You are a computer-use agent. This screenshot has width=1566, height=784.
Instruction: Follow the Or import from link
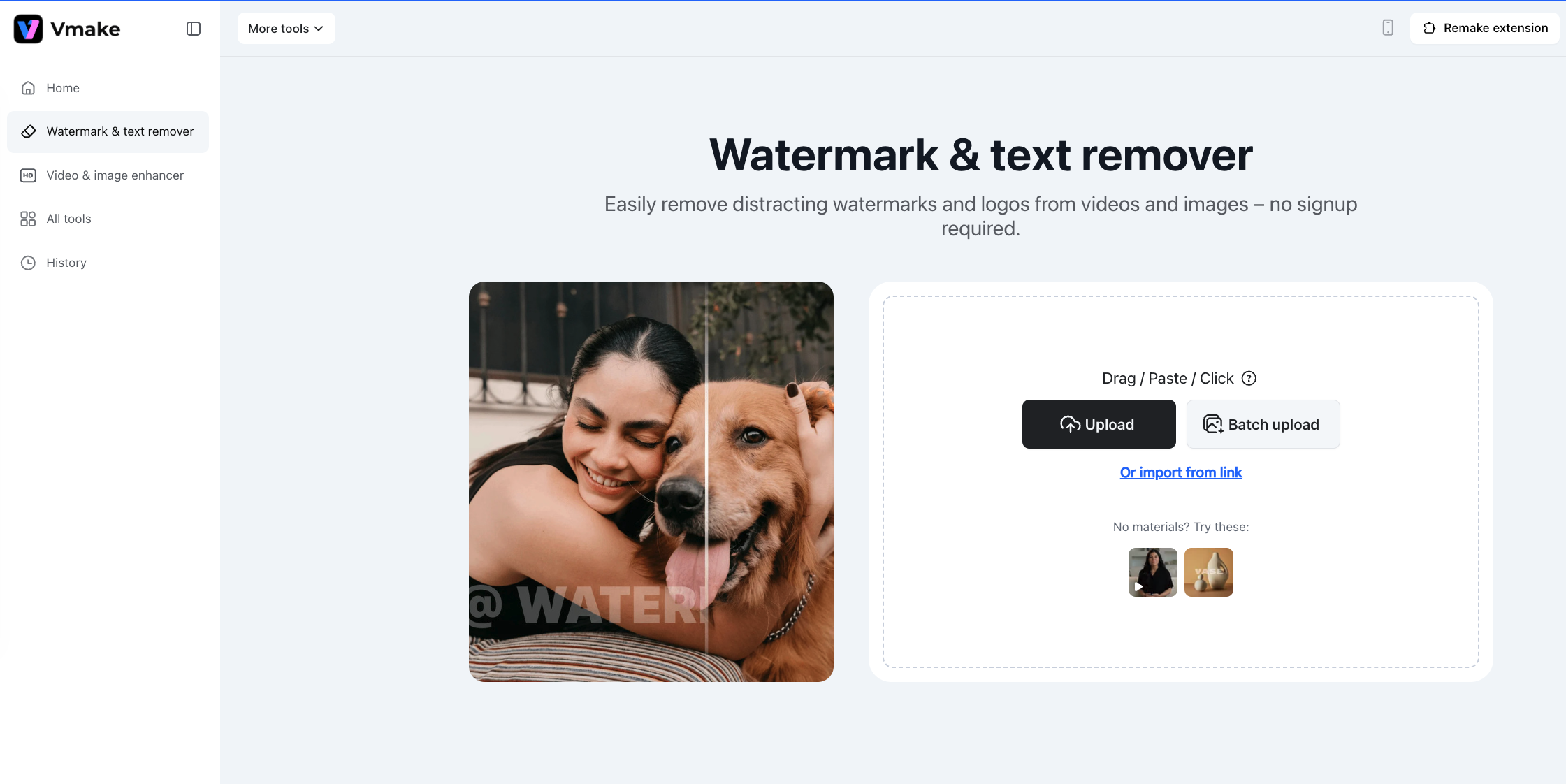pyautogui.click(x=1181, y=472)
